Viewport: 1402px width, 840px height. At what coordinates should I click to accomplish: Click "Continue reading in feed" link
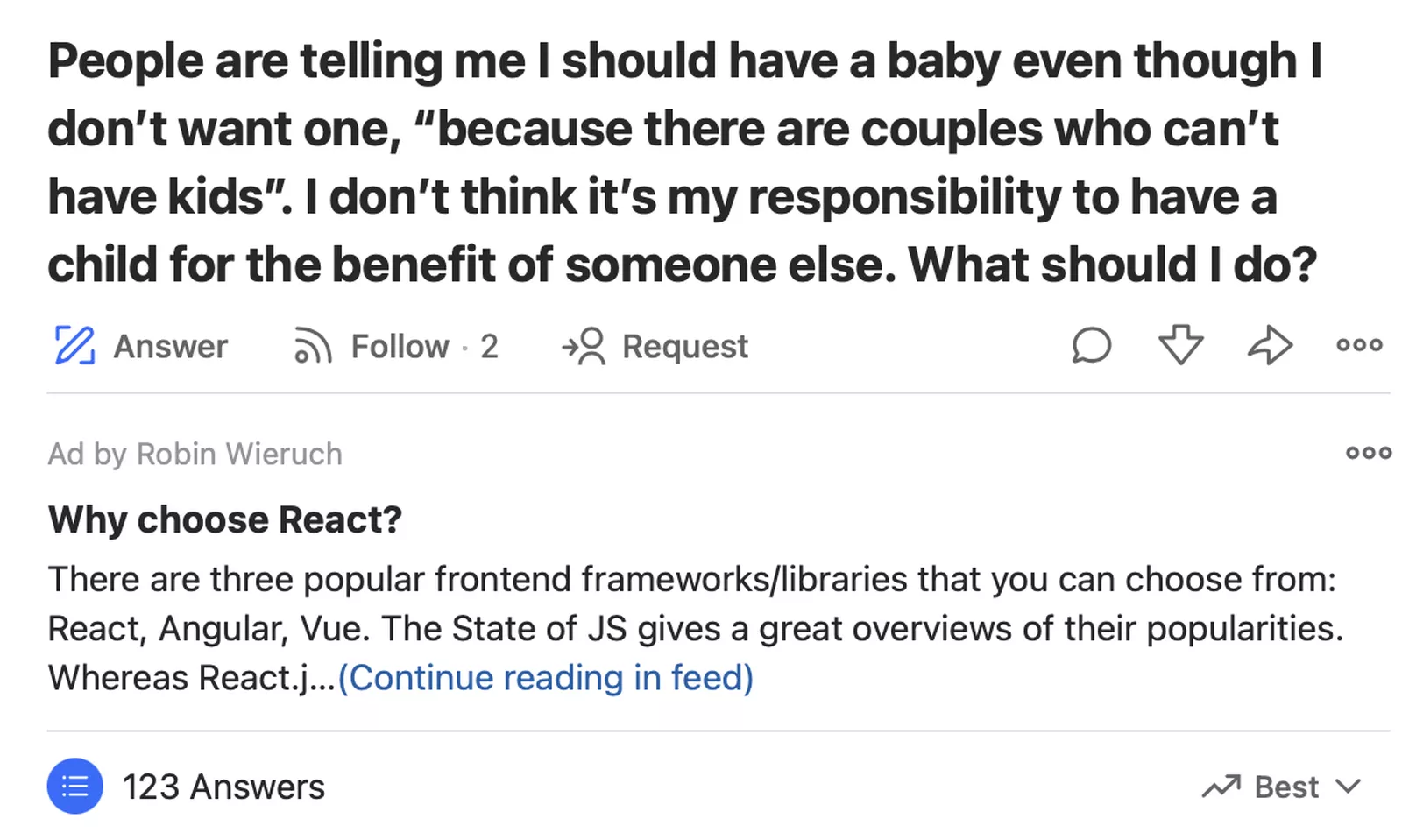(545, 677)
